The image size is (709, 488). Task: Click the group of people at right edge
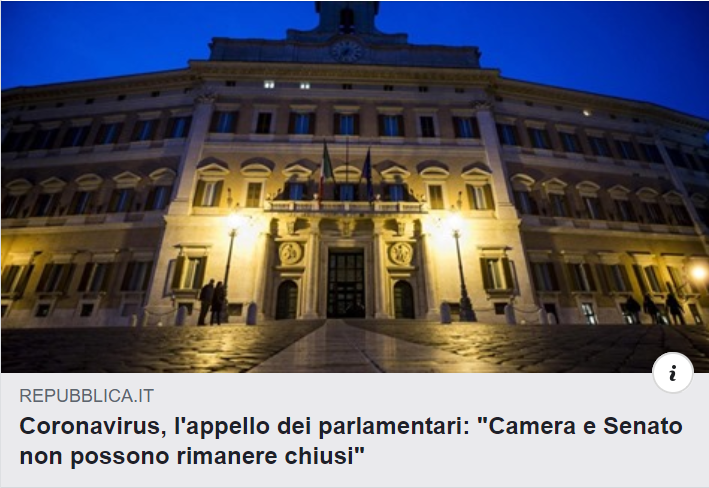(x=655, y=308)
